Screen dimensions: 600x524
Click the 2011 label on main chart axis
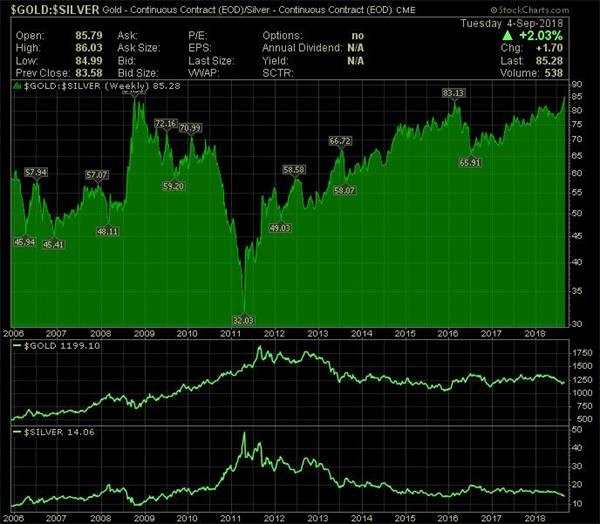click(230, 334)
